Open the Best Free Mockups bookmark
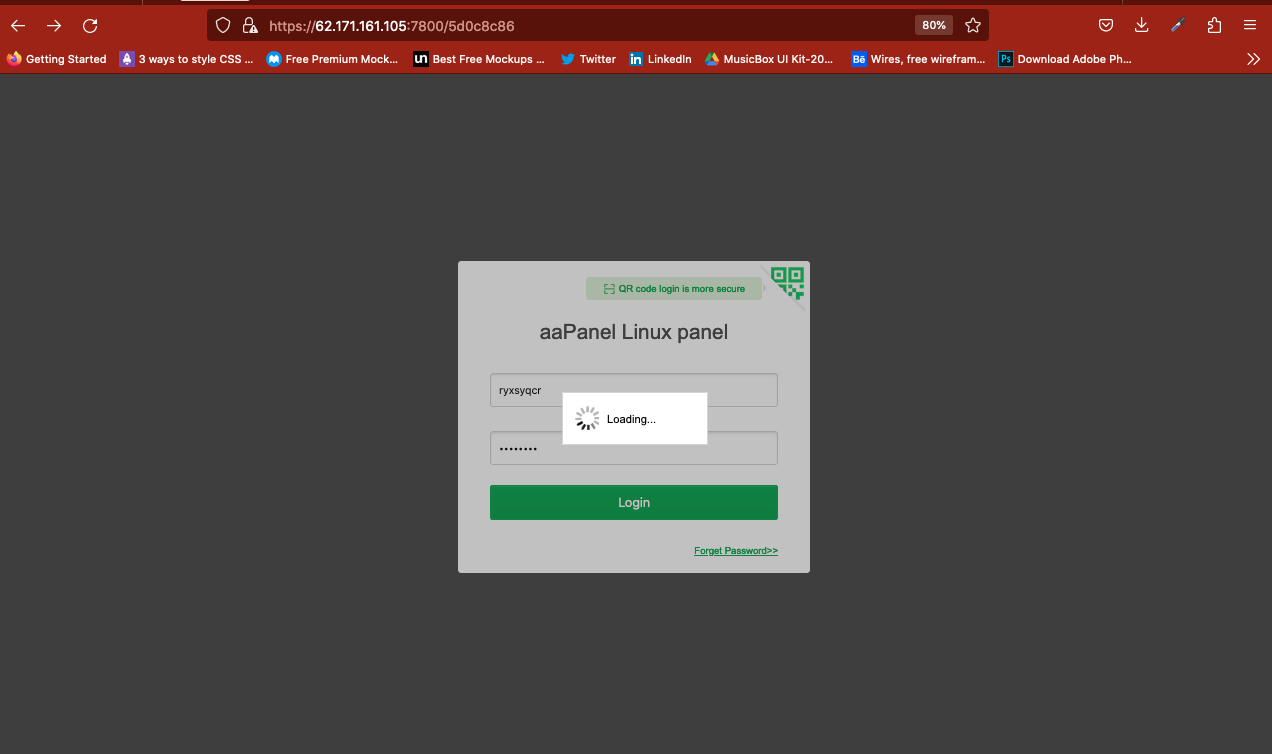 click(480, 59)
